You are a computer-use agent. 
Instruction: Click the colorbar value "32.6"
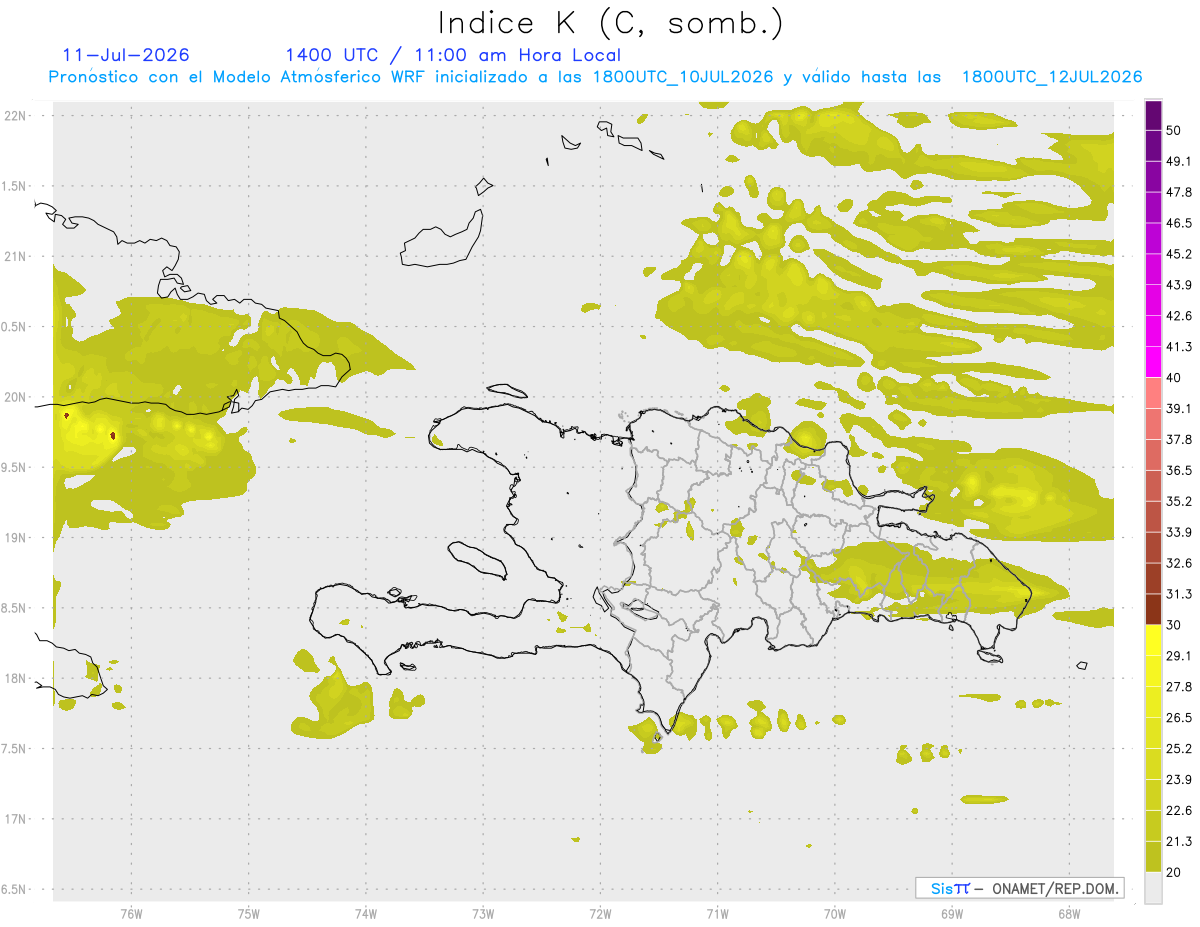[x=1180, y=563]
